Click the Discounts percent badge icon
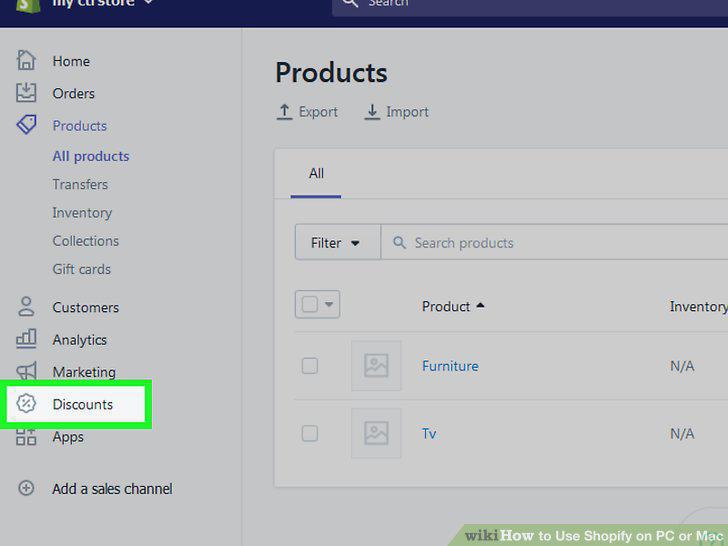The height and width of the screenshot is (546, 728). tap(26, 403)
